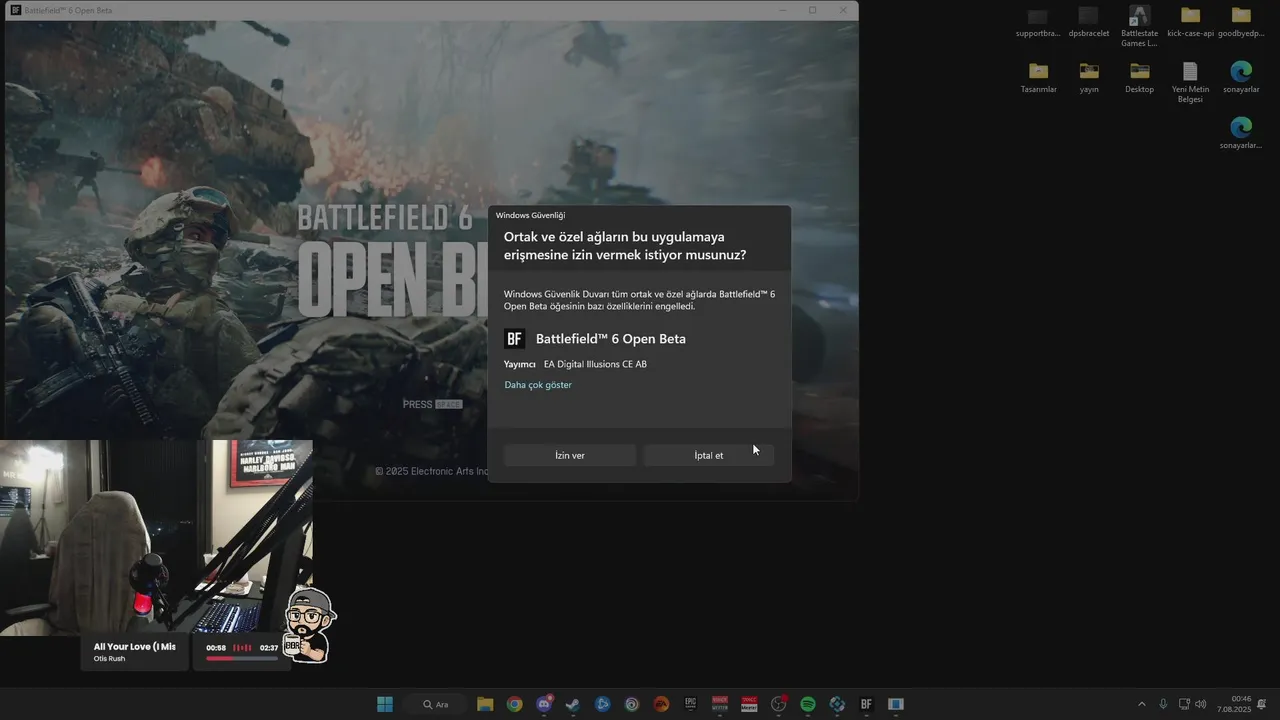This screenshot has width=1280, height=720.
Task: Open the notification bell in the tray
Action: (1263, 704)
